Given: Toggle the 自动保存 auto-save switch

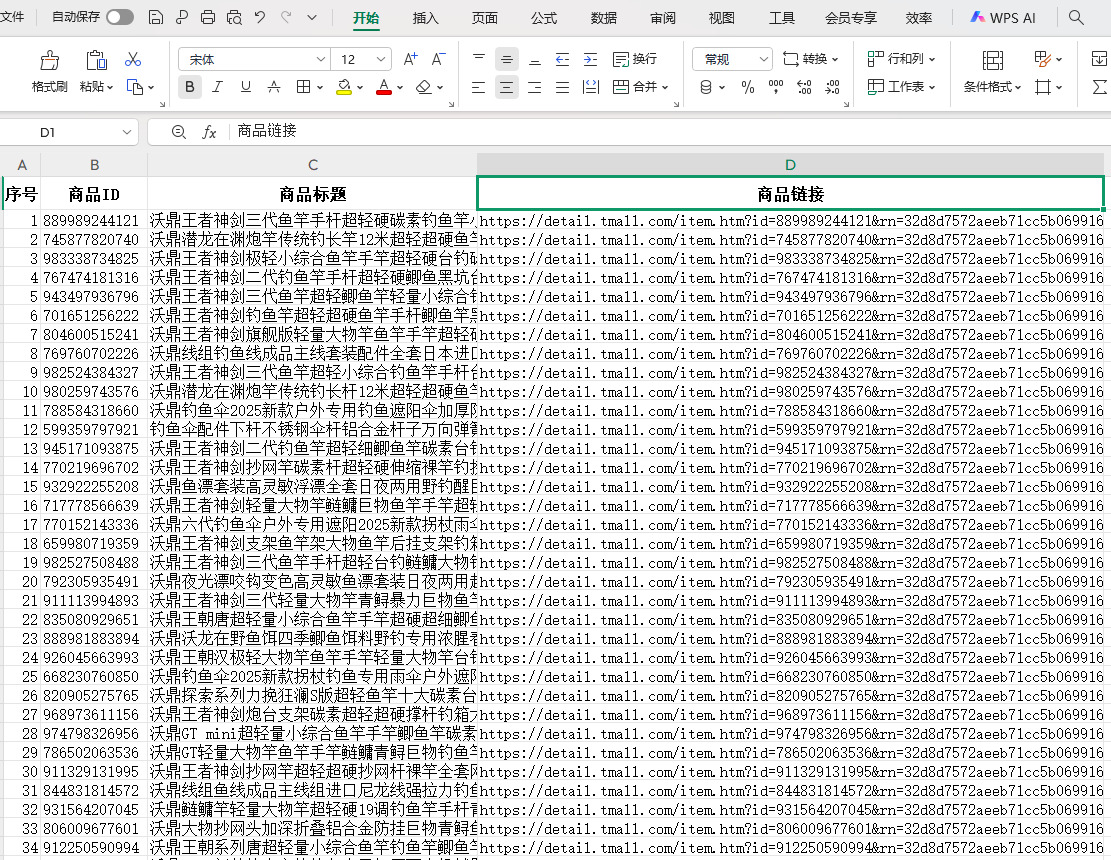Looking at the screenshot, I should 120,18.
